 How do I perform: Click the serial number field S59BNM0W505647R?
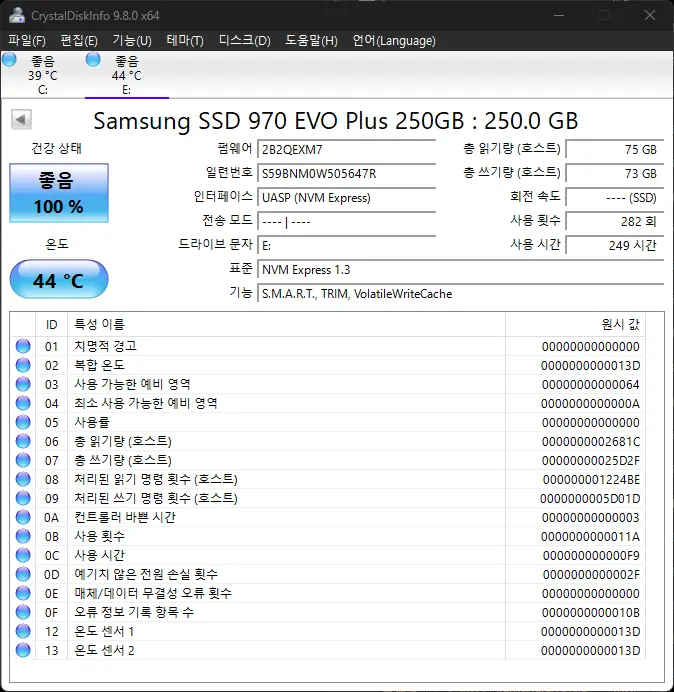coord(346,173)
